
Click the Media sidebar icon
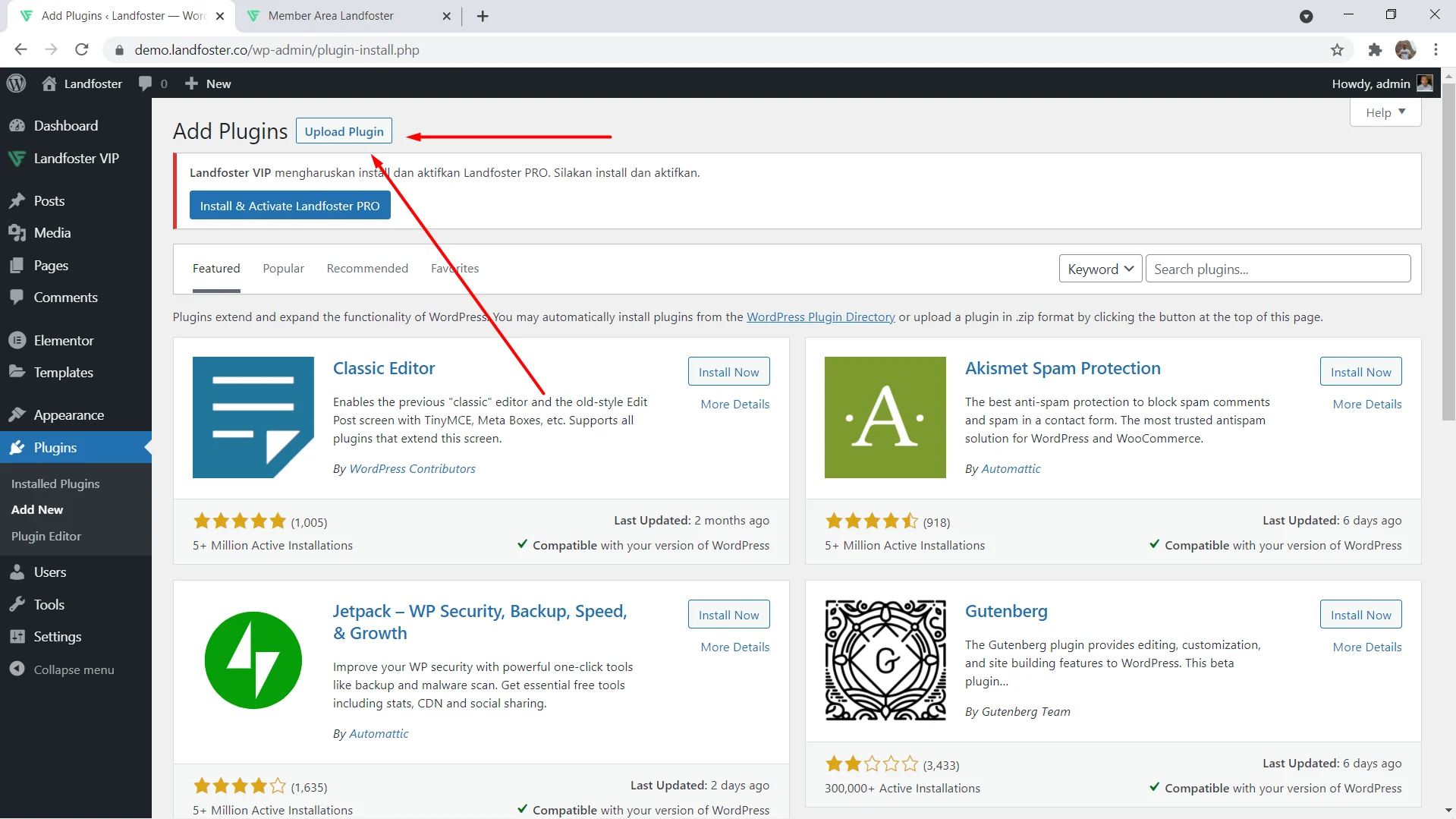pyautogui.click(x=17, y=233)
